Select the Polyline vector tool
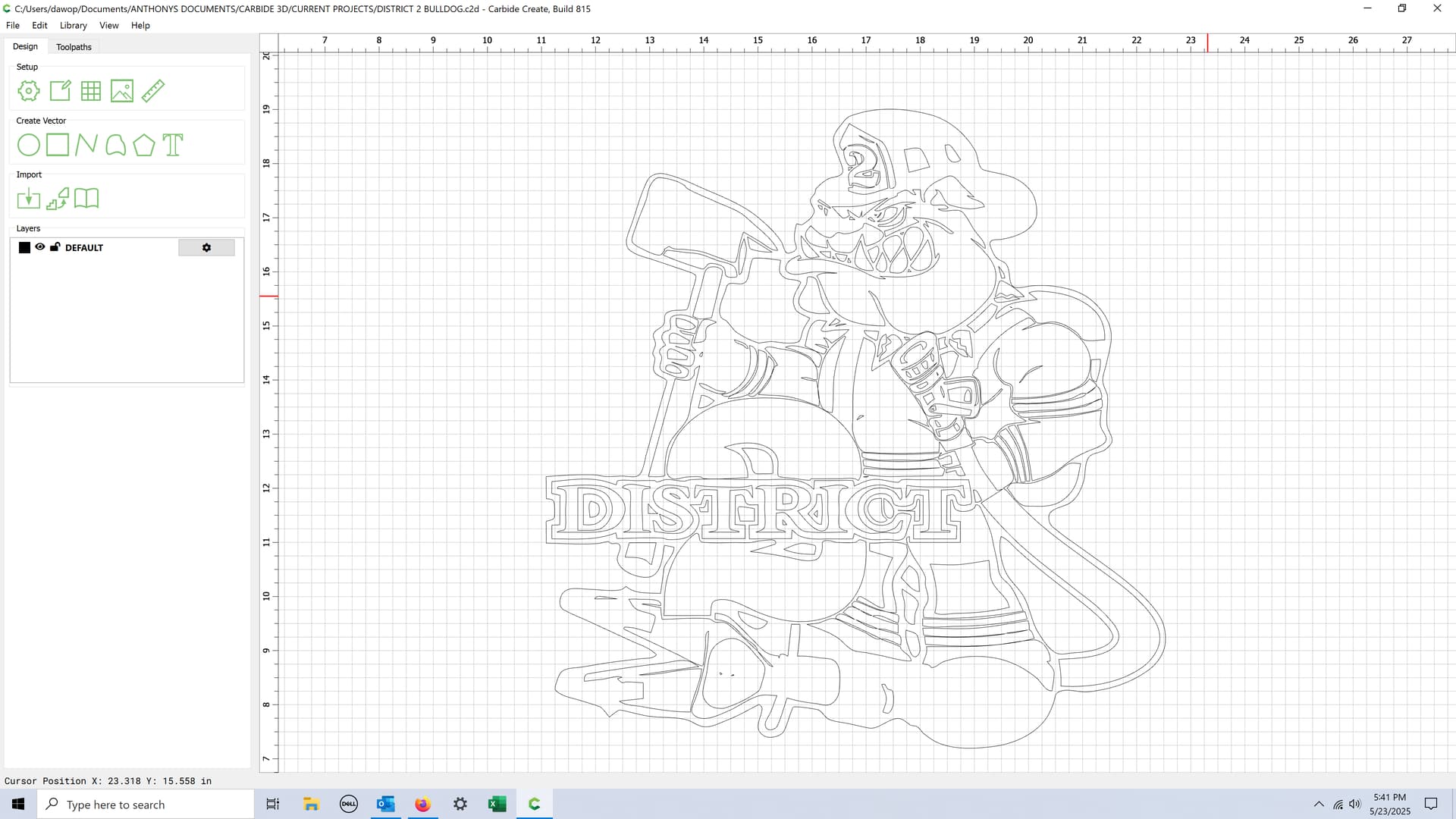 (x=86, y=145)
